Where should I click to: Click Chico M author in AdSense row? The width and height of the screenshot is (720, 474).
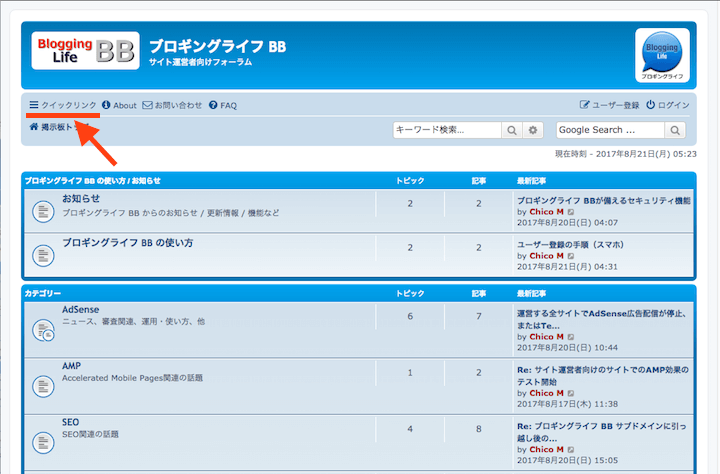pyautogui.click(x=546, y=337)
